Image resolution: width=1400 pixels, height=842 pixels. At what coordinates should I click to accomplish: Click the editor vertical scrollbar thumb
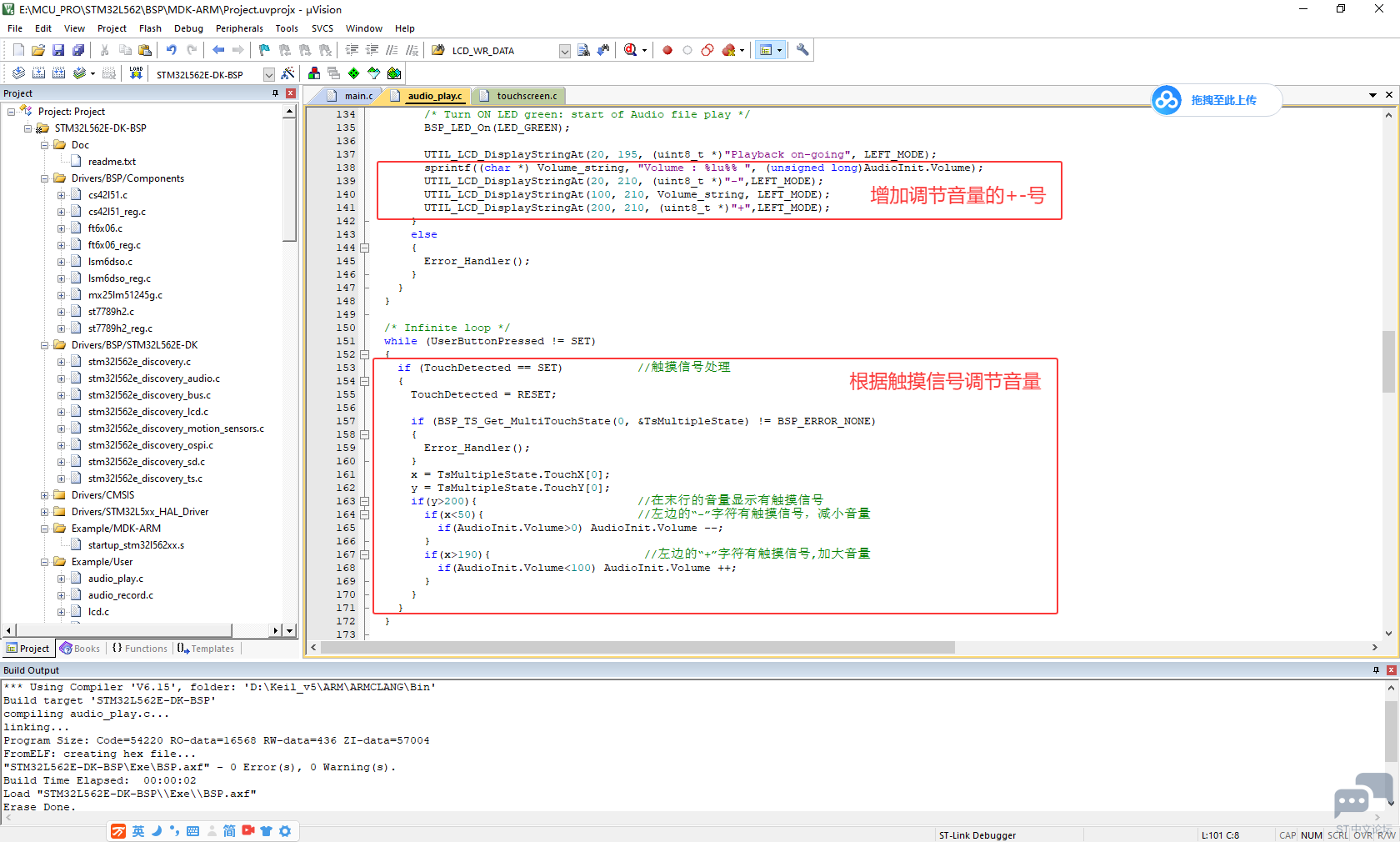coord(1388,361)
